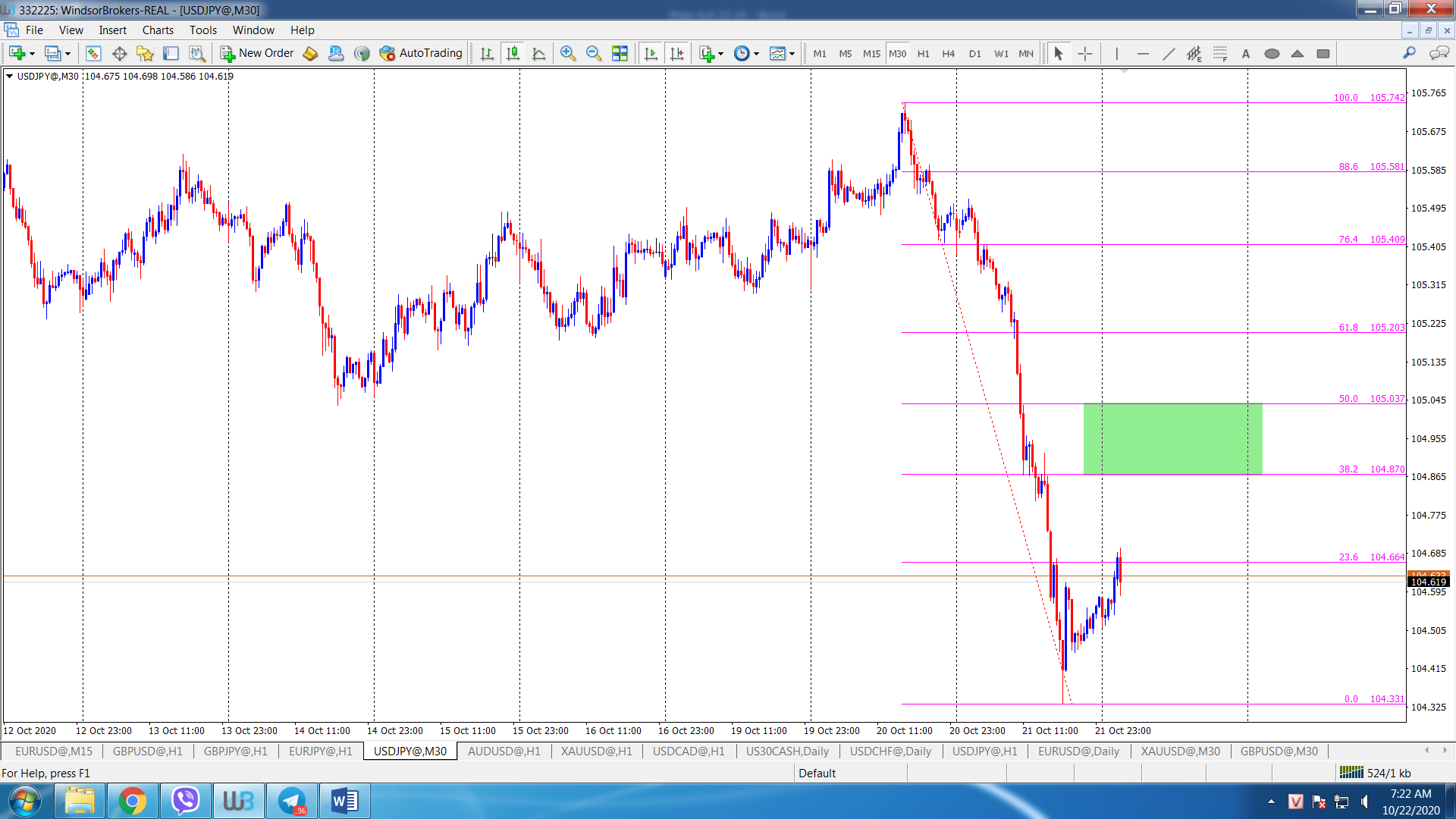The width and height of the screenshot is (1456, 819).
Task: Open Telegram from the taskbar
Action: click(x=291, y=801)
